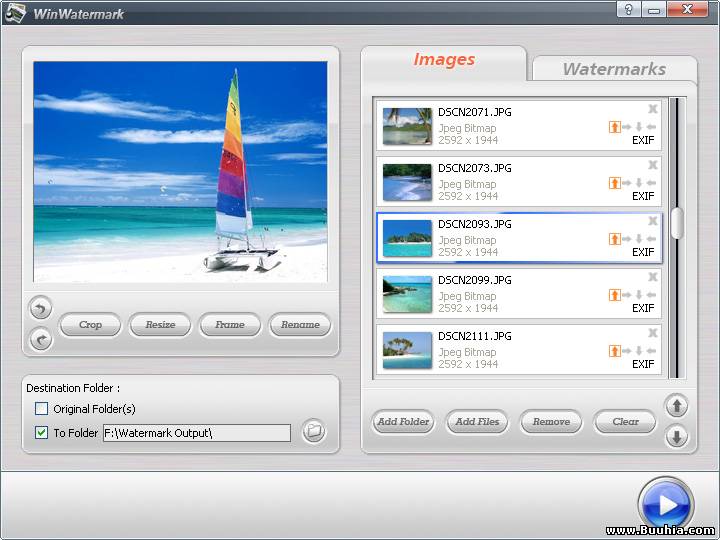Click the Crop button

click(90, 325)
